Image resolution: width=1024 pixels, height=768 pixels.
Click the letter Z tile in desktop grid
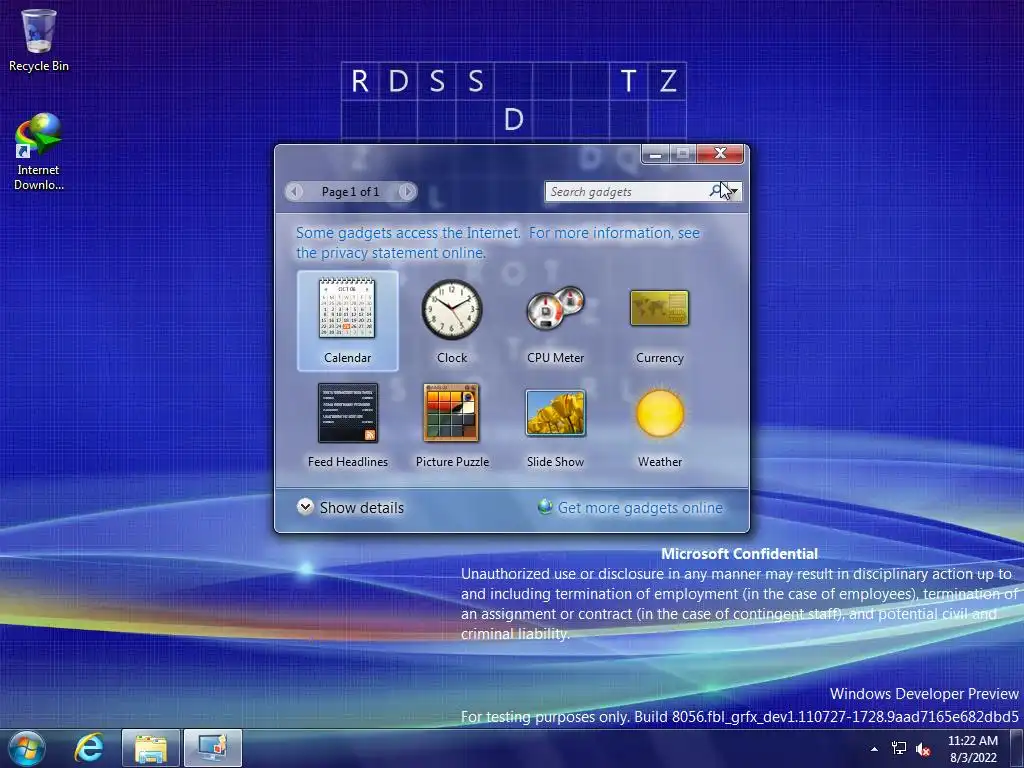click(667, 81)
